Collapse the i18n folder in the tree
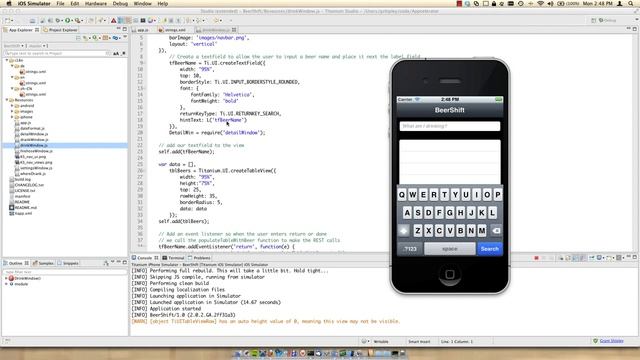640x360 pixels. (7, 60)
